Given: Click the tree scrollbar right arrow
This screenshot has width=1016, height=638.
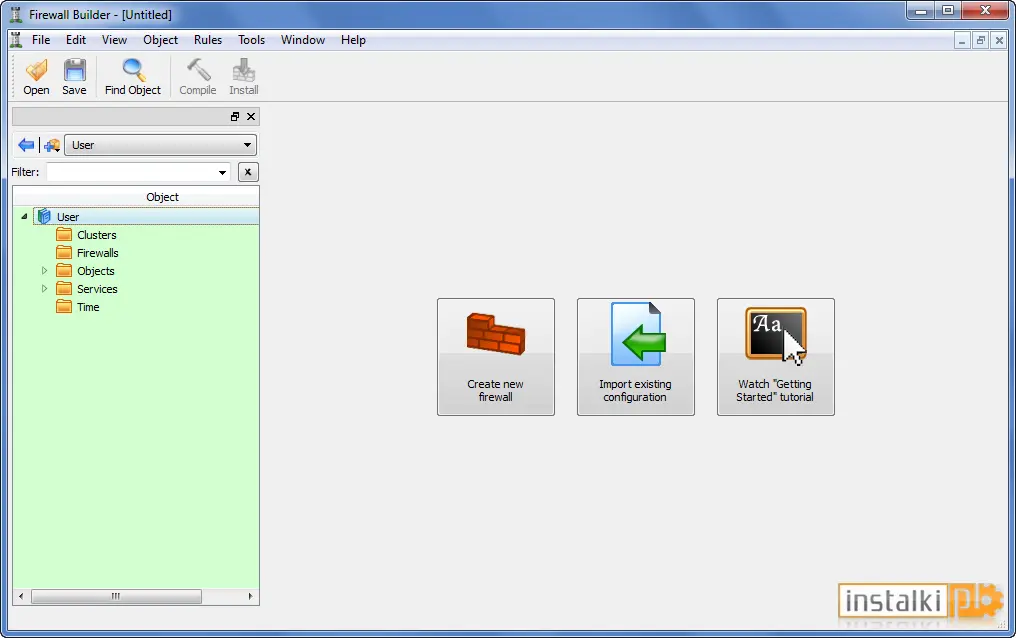Looking at the screenshot, I should pos(250,596).
